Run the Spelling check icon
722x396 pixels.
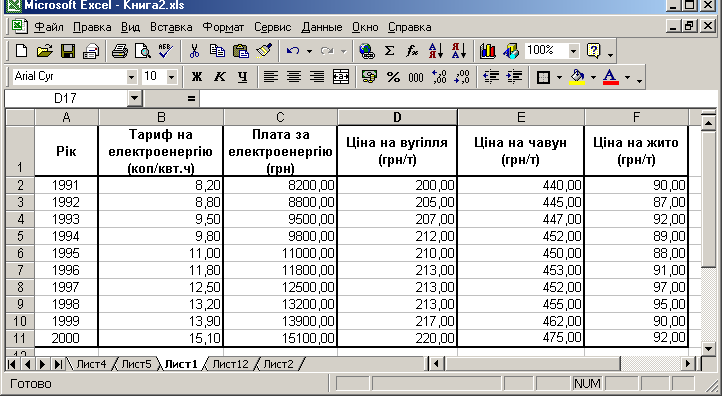coord(165,51)
